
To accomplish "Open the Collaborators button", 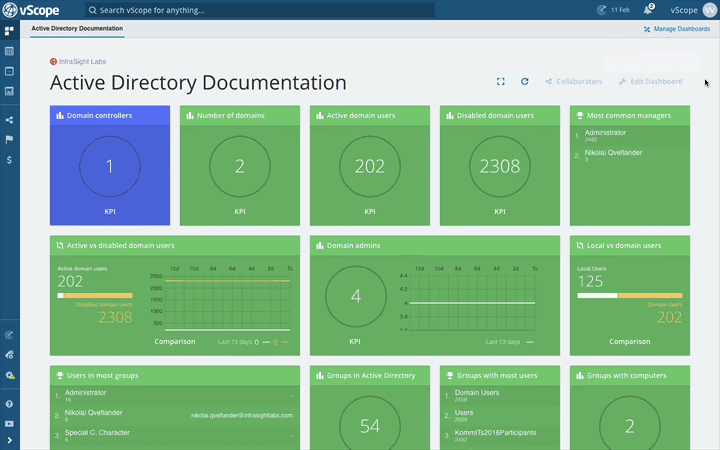I will point(574,81).
